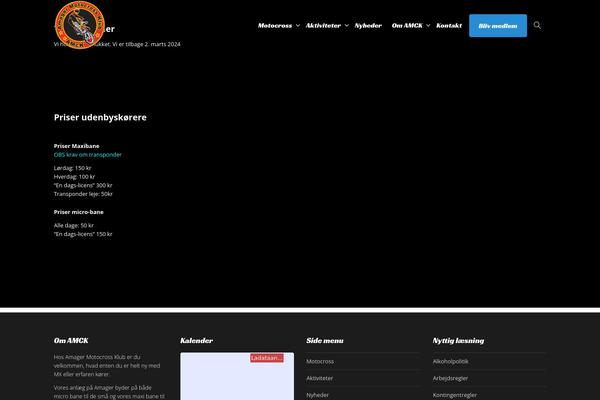Open Nyheder in footer Side menu
Viewport: 600px width, 400px height.
tap(318, 395)
